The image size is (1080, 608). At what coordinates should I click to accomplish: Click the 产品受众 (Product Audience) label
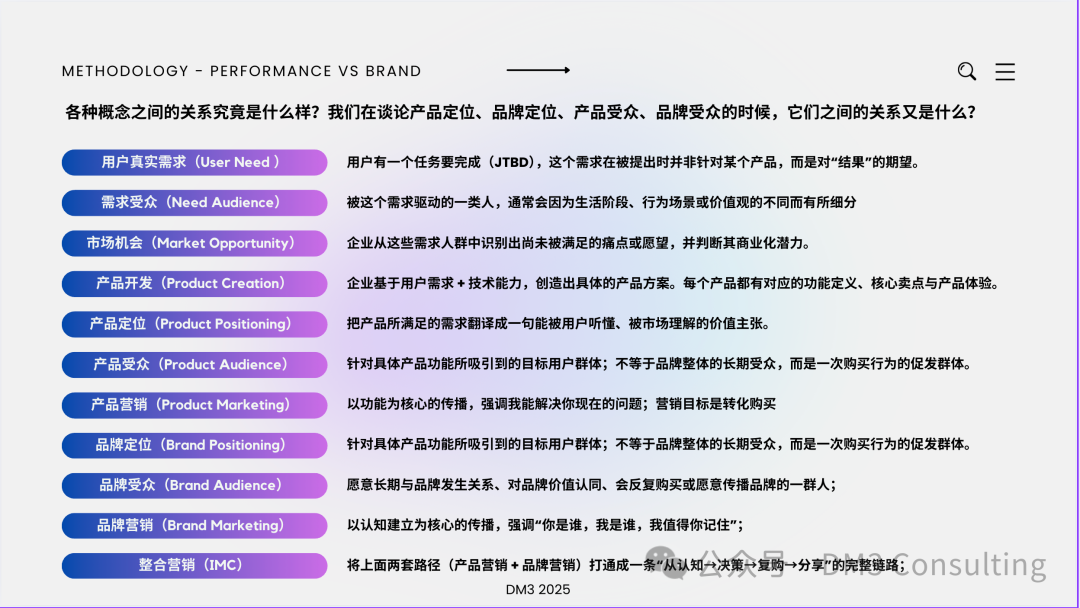(194, 364)
